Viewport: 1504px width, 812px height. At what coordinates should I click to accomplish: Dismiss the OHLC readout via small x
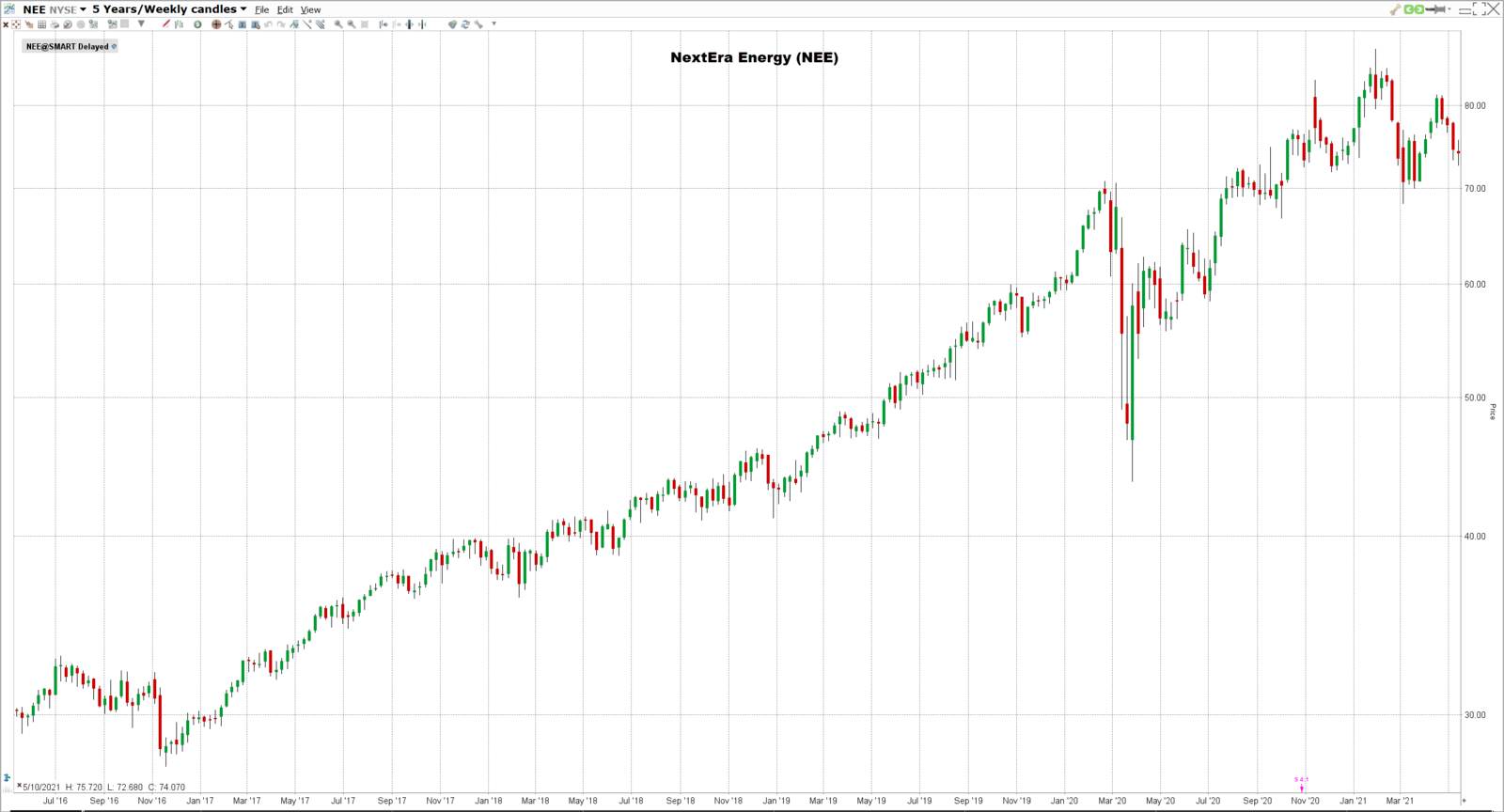click(x=19, y=786)
